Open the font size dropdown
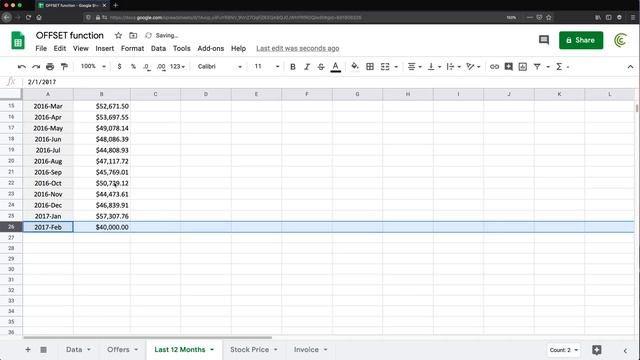The width and height of the screenshot is (640, 360). coord(267,67)
